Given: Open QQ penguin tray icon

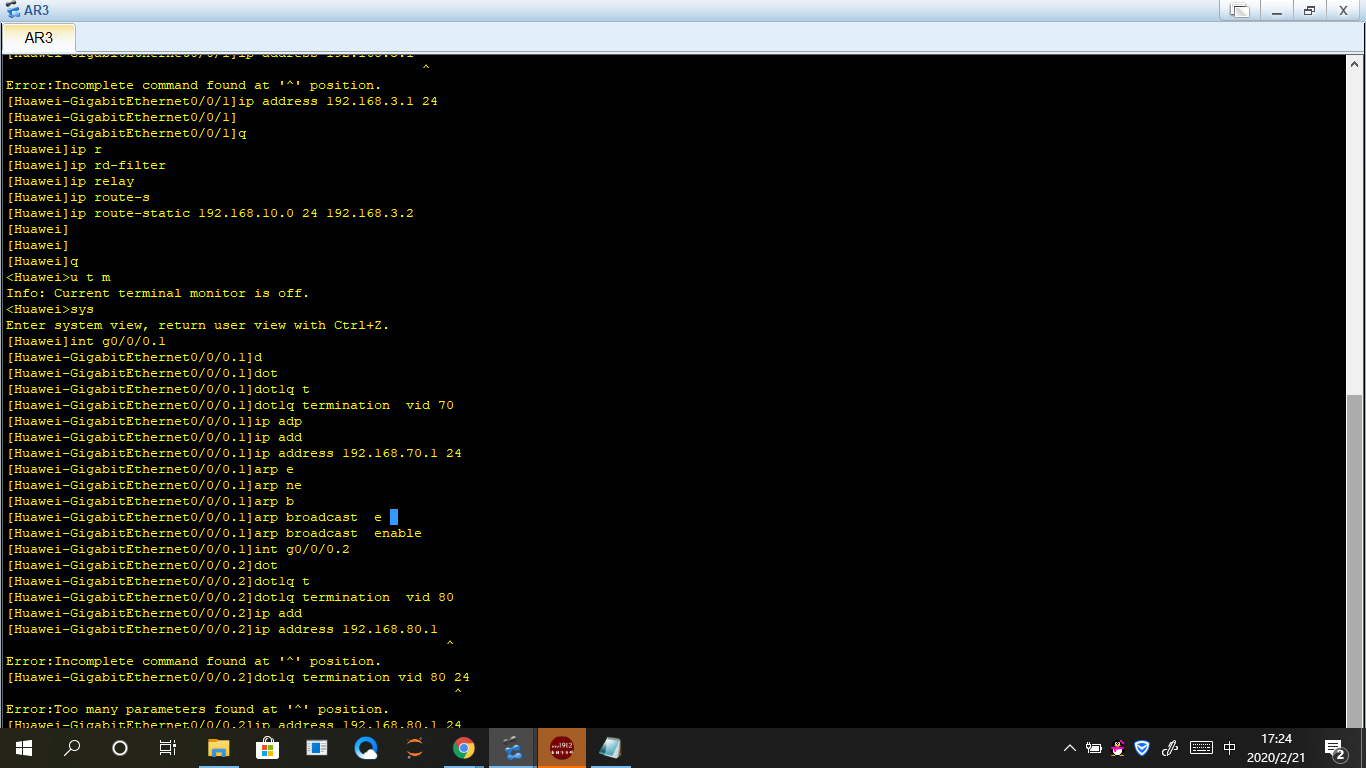Looking at the screenshot, I should (1118, 748).
